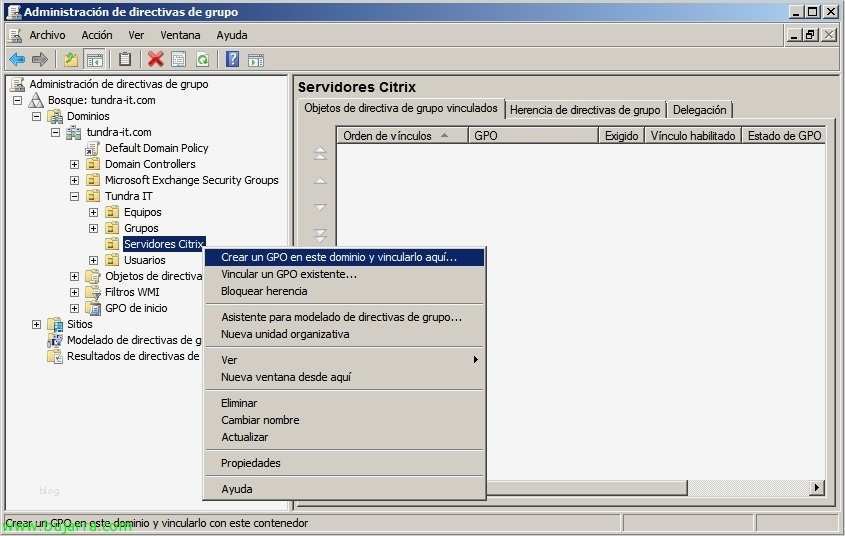Click the Properties sheet toolbar icon
Image resolution: width=845 pixels, height=536 pixels.
pos(178,59)
